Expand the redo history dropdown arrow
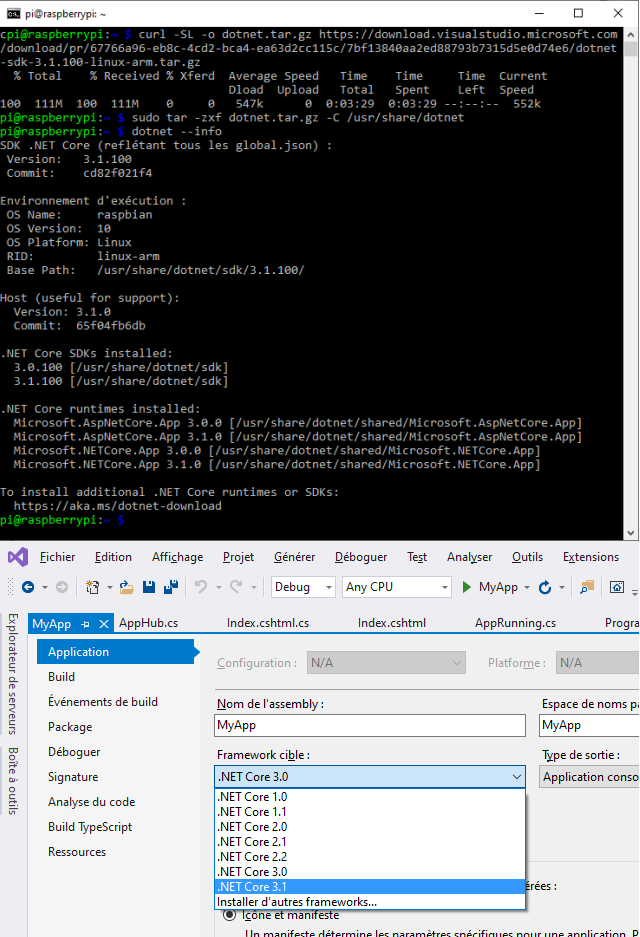640x937 pixels. pos(254,588)
